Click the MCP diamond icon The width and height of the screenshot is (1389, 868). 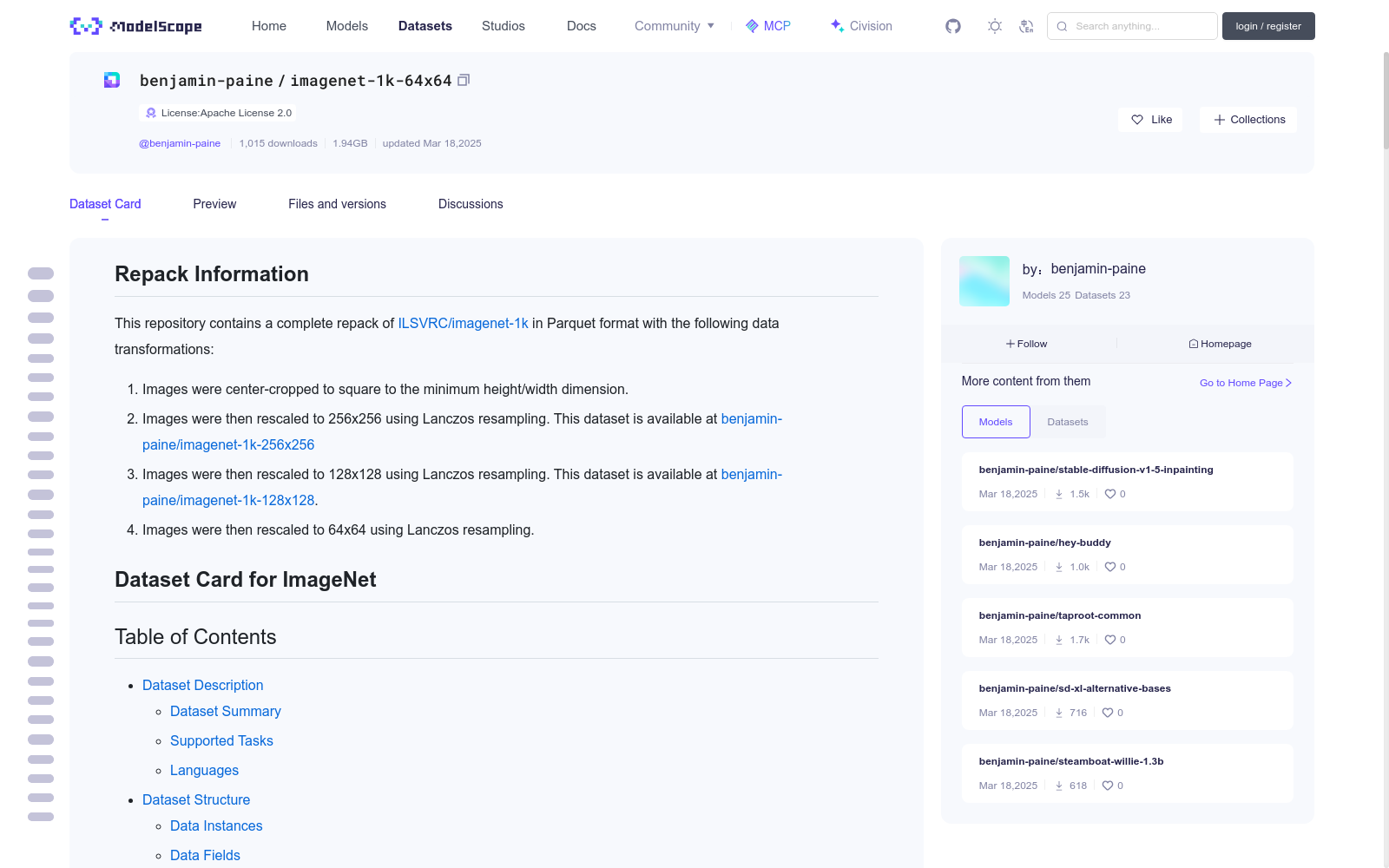coord(752,26)
